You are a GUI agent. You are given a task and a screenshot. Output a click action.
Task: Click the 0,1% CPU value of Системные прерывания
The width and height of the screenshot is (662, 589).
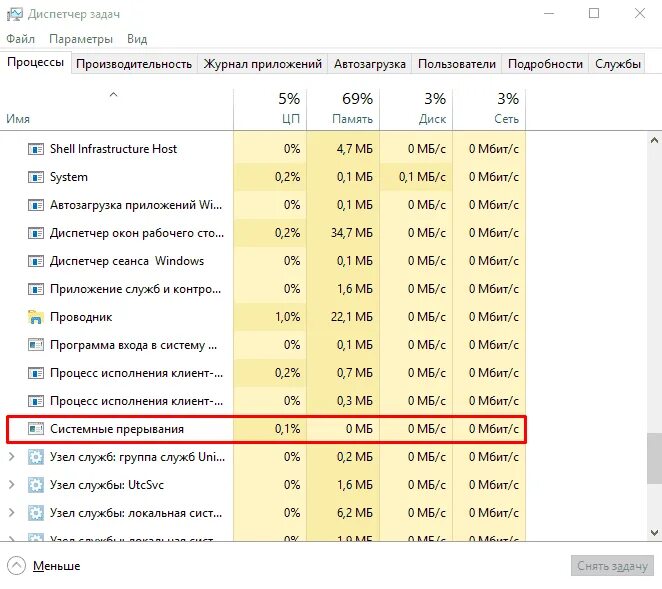point(288,429)
